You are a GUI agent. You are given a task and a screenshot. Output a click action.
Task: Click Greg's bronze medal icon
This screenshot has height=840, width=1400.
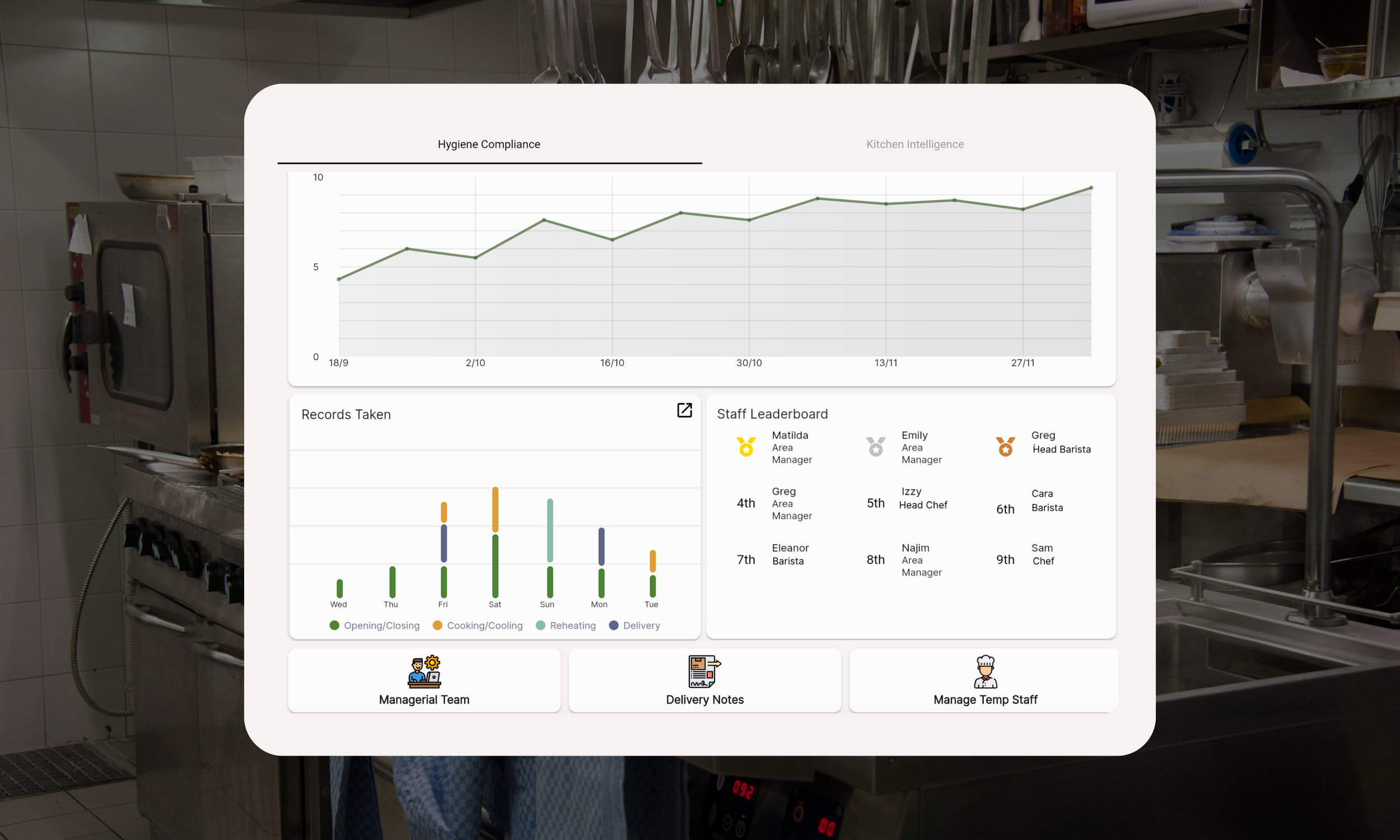coord(1005,447)
